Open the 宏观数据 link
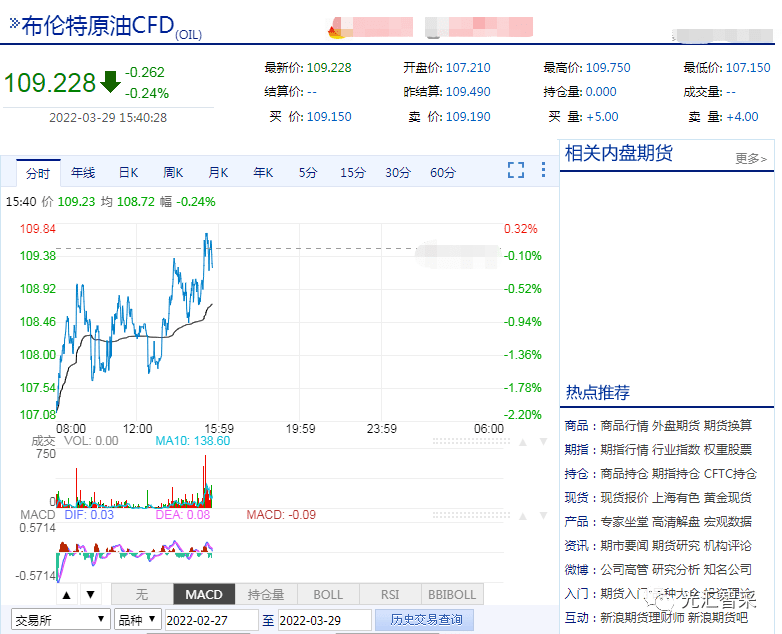Viewport: 782px width, 634px height. [728, 522]
